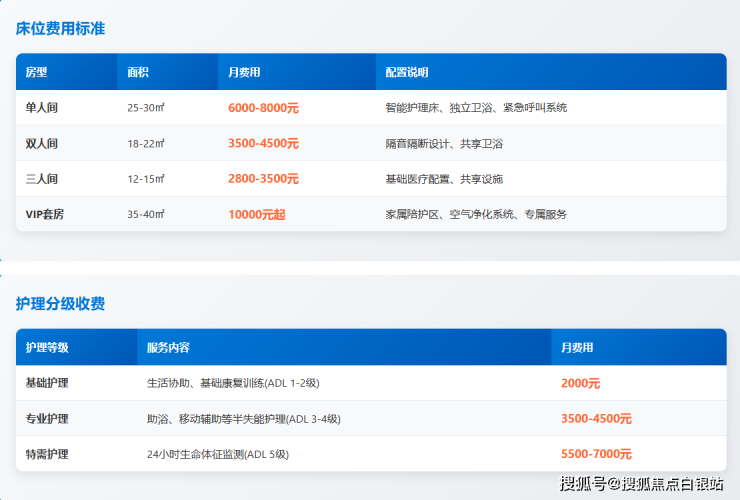This screenshot has height=500, width=740.
Task: Click the 护理分级收费 section heading
Action: click(60, 304)
